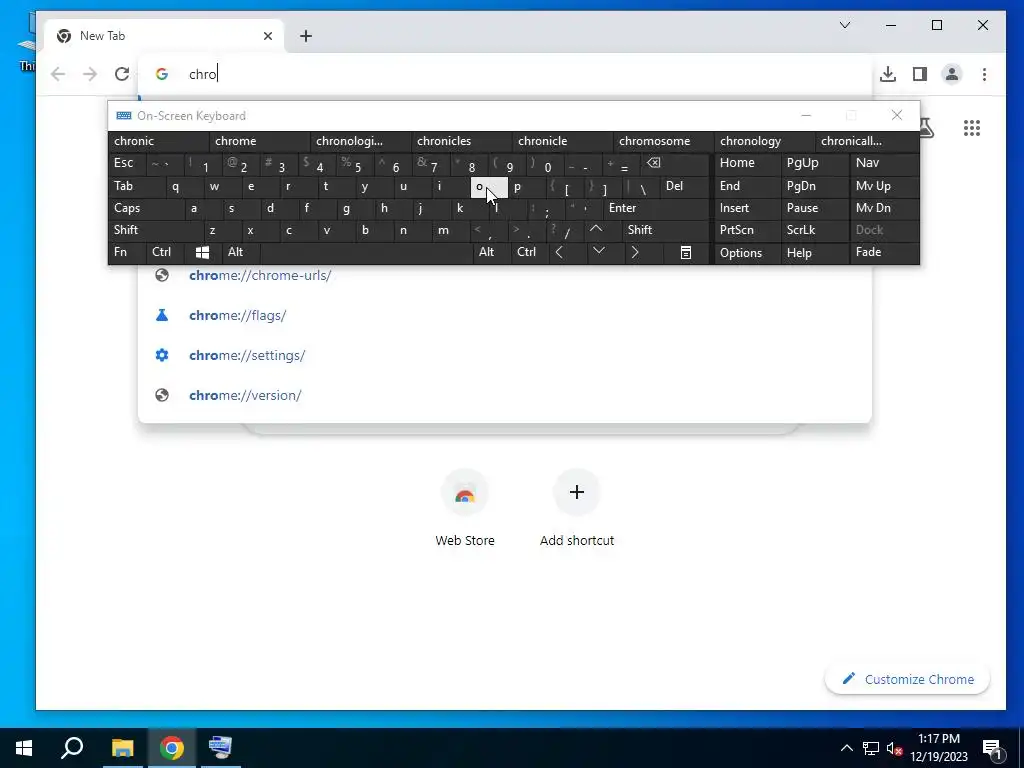Toggle left Ctrl key on keyboard
Viewport: 1024px width, 768px height.
[x=167, y=252]
